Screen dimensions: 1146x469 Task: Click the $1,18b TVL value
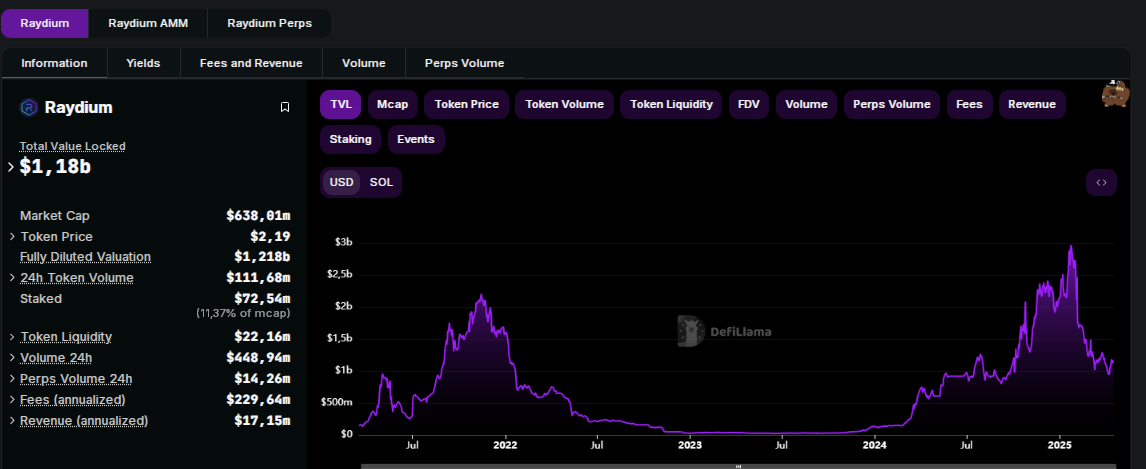[x=56, y=167]
